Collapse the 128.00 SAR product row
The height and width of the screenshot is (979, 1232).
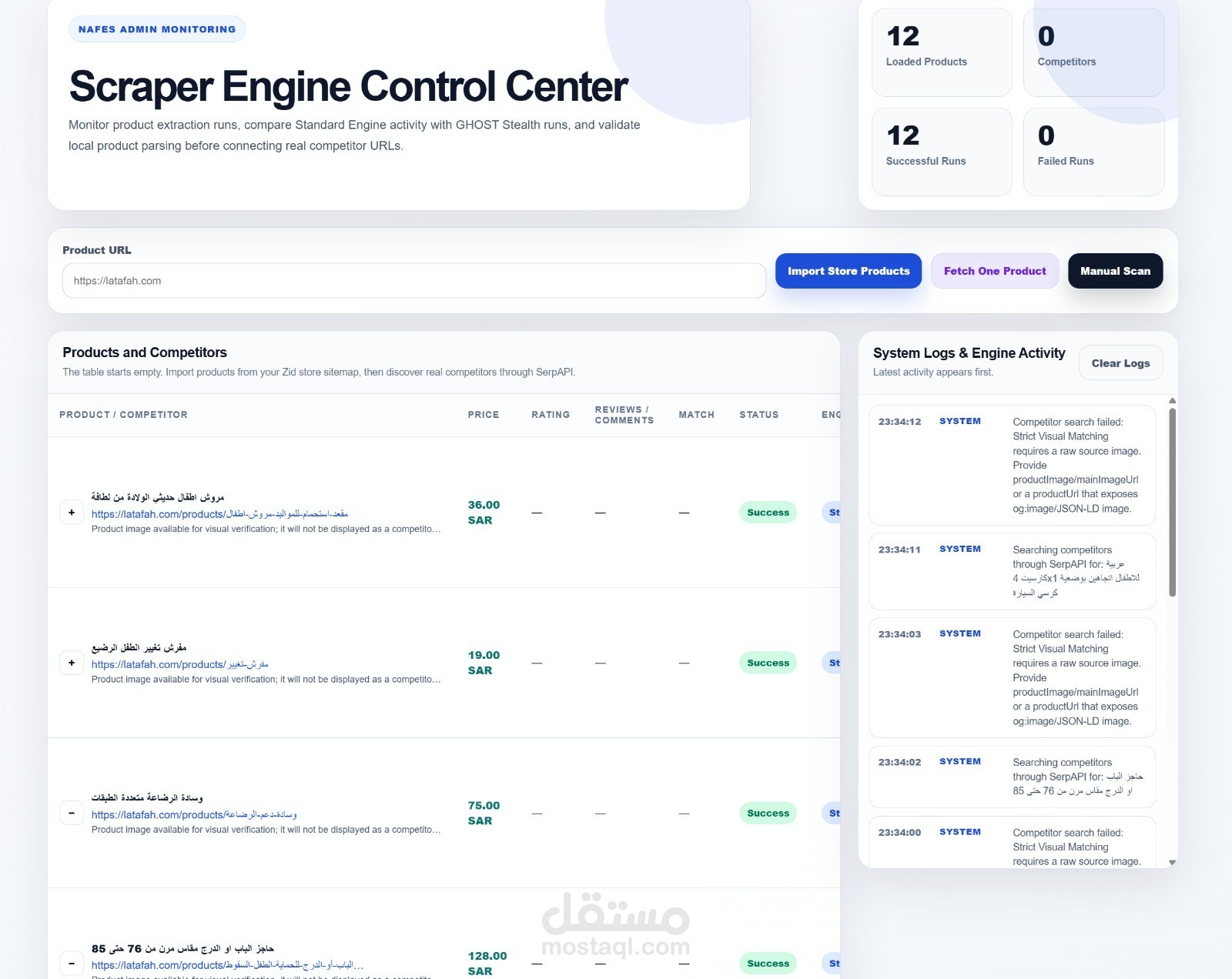point(72,963)
